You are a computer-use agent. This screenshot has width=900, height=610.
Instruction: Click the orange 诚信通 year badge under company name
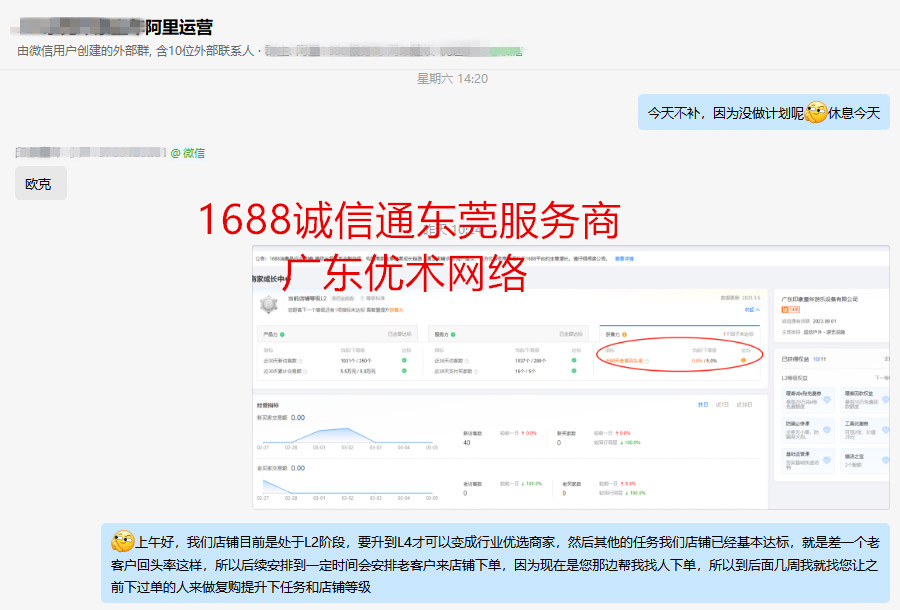click(x=789, y=310)
